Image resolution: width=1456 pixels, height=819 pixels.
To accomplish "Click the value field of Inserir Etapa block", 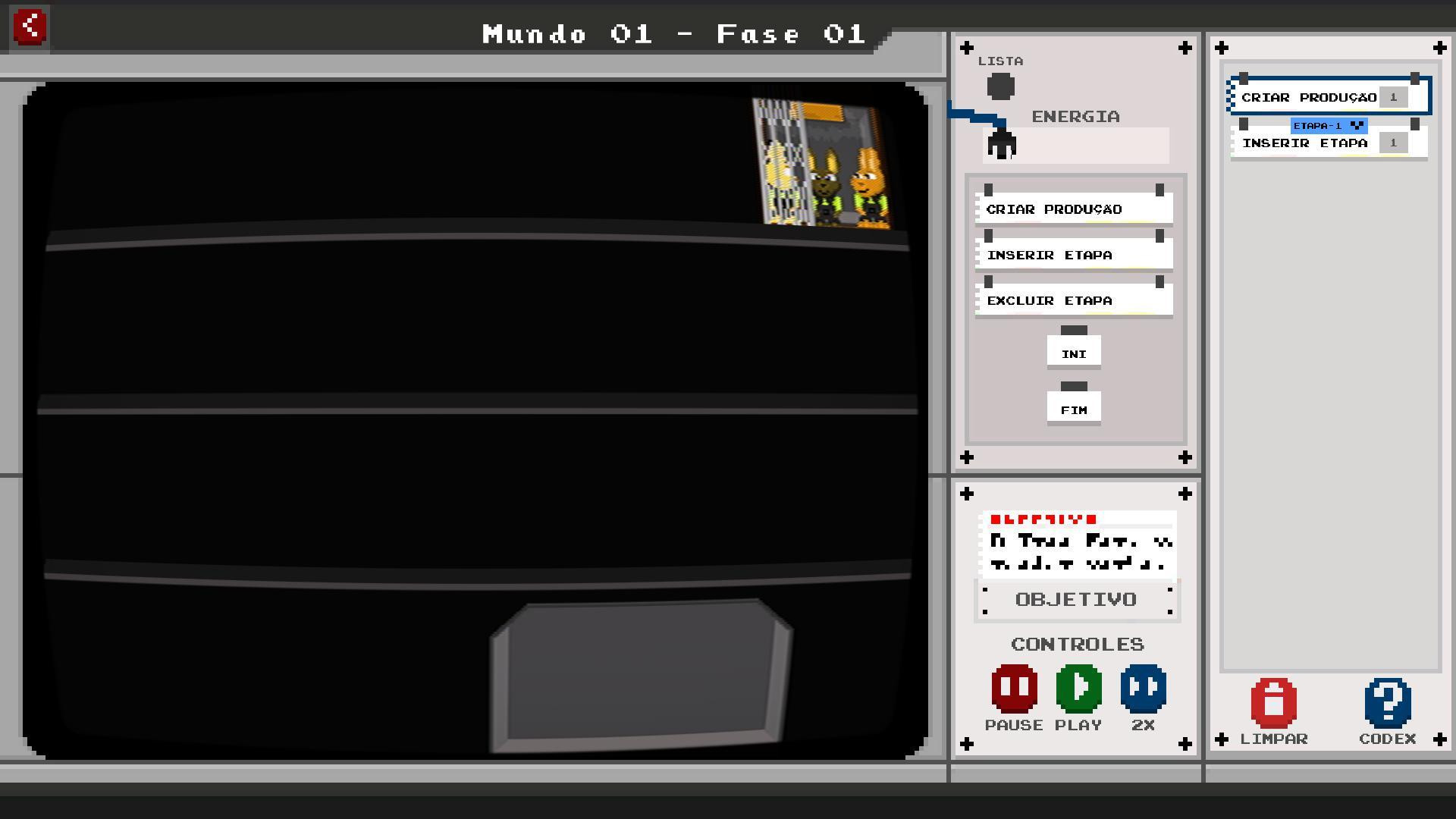I will (1393, 143).
